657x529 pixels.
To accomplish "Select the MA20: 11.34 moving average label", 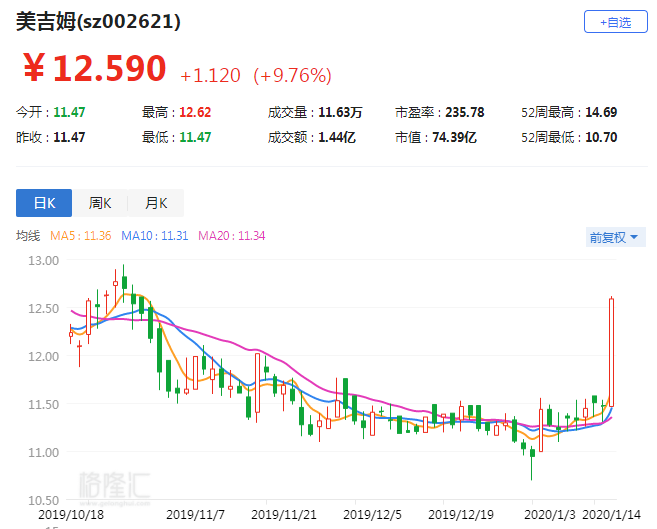I will [232, 236].
